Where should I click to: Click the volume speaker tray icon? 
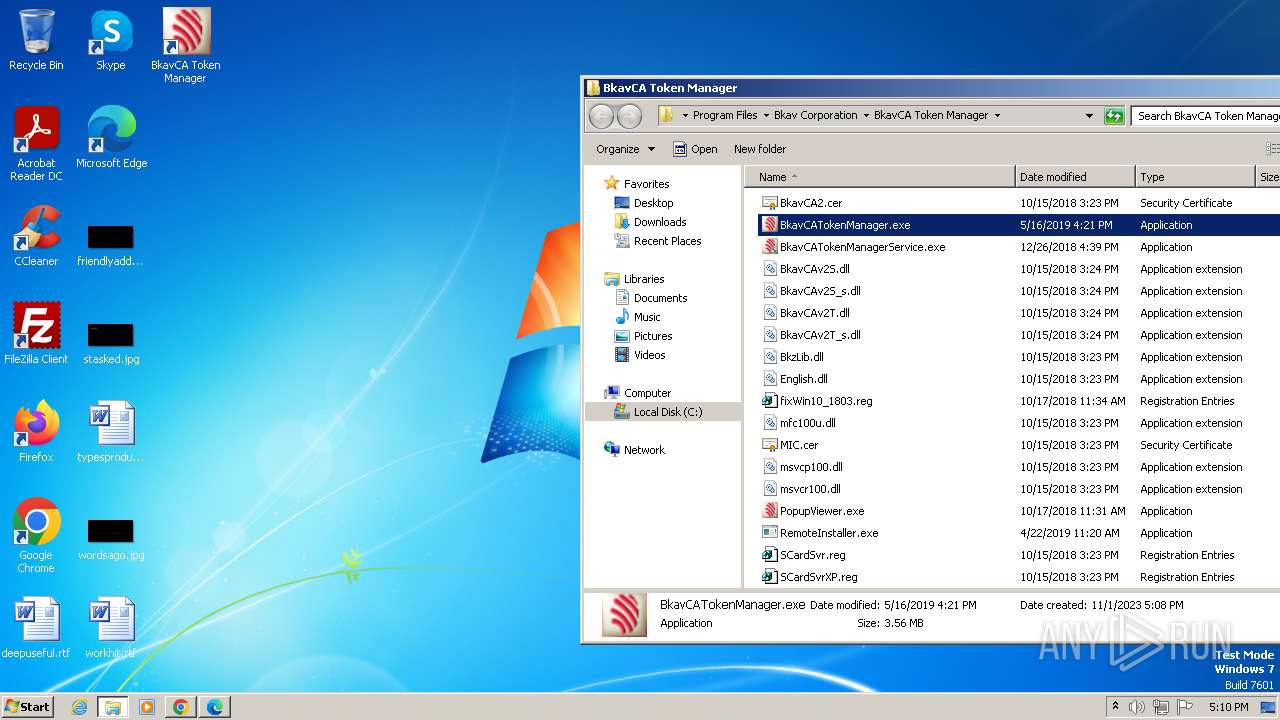pos(1137,707)
